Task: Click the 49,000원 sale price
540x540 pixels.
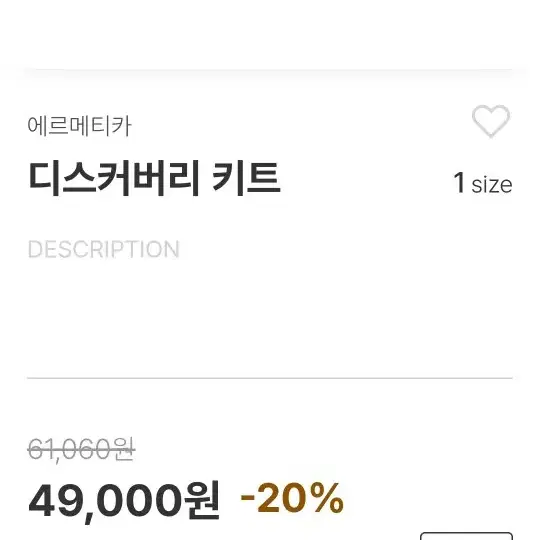Action: click(x=124, y=500)
